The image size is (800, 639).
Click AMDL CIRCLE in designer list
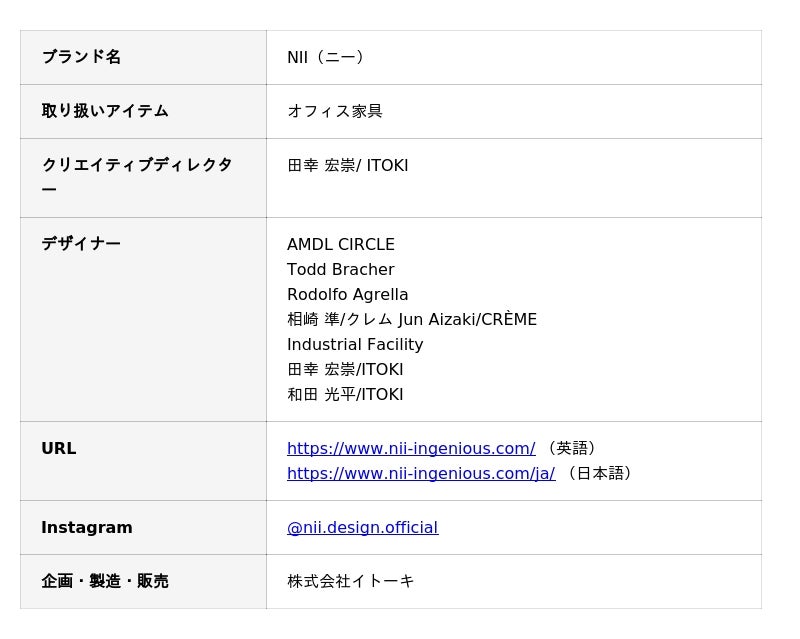341,244
